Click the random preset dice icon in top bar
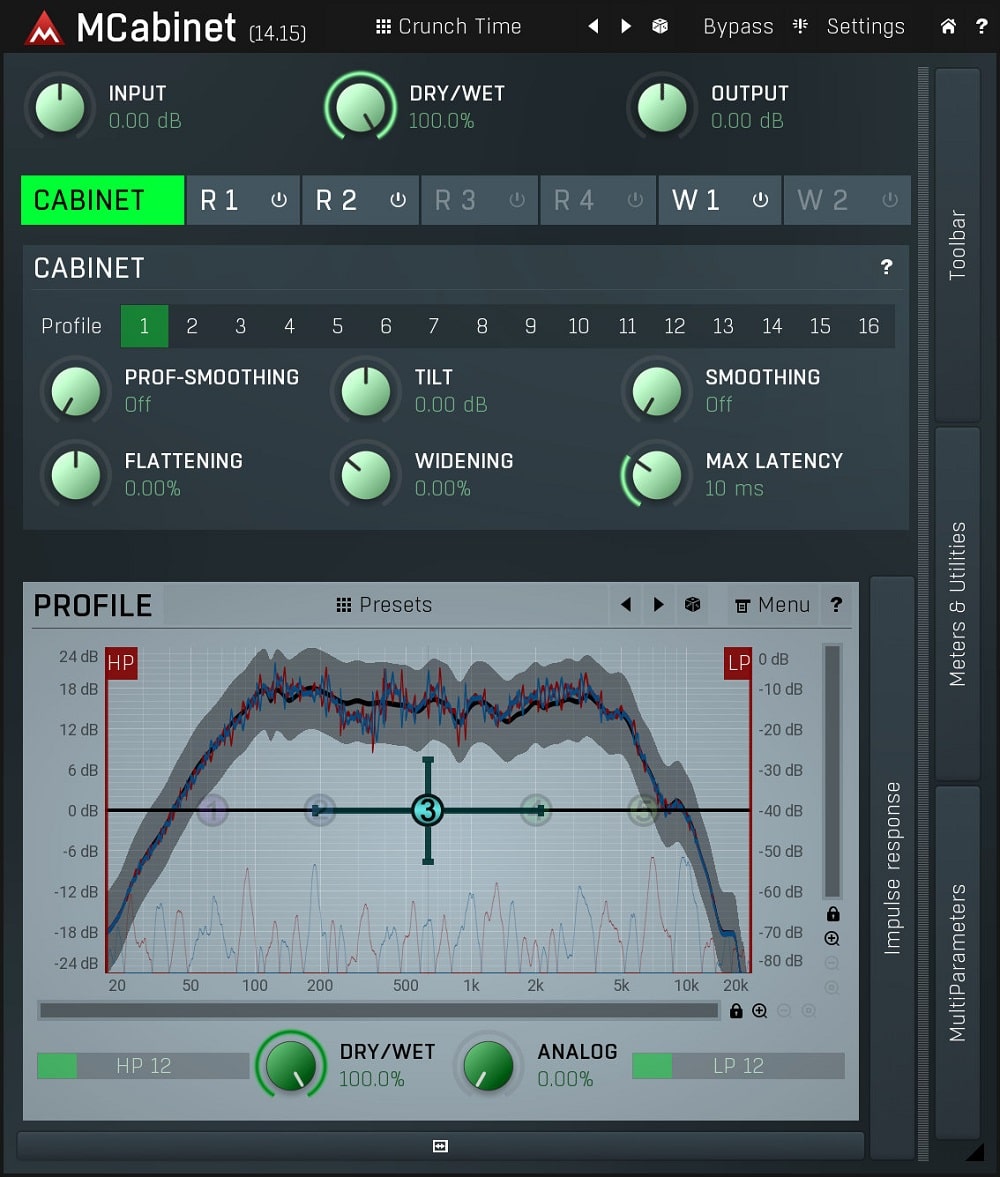 click(660, 26)
